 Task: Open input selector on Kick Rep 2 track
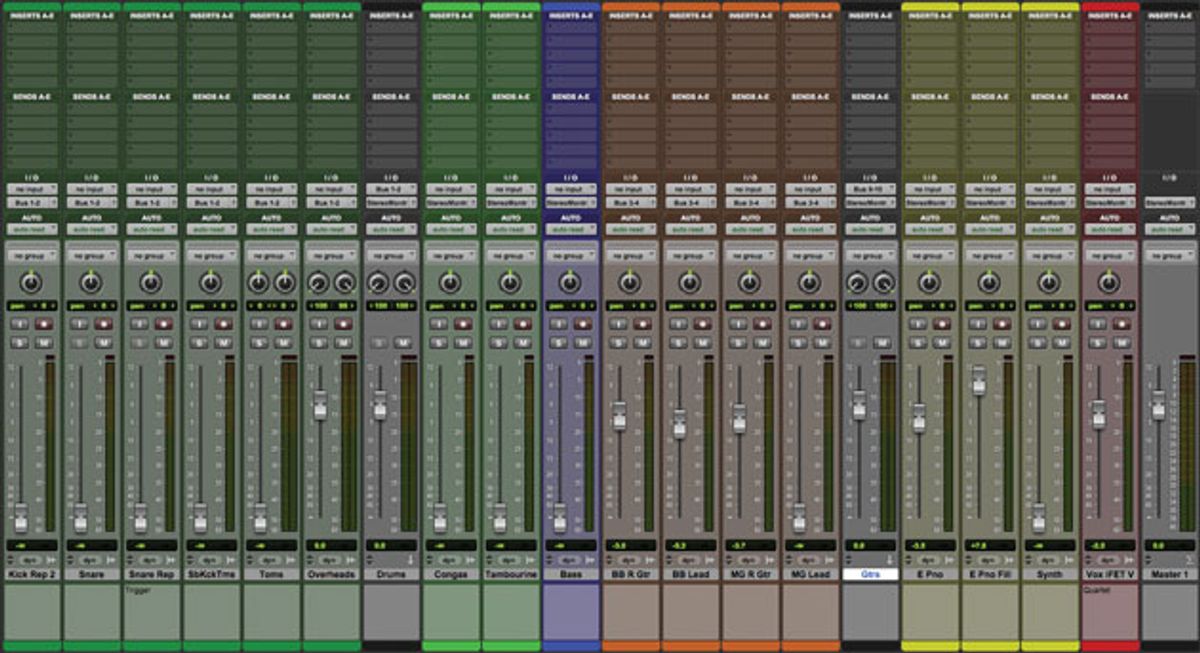point(32,188)
